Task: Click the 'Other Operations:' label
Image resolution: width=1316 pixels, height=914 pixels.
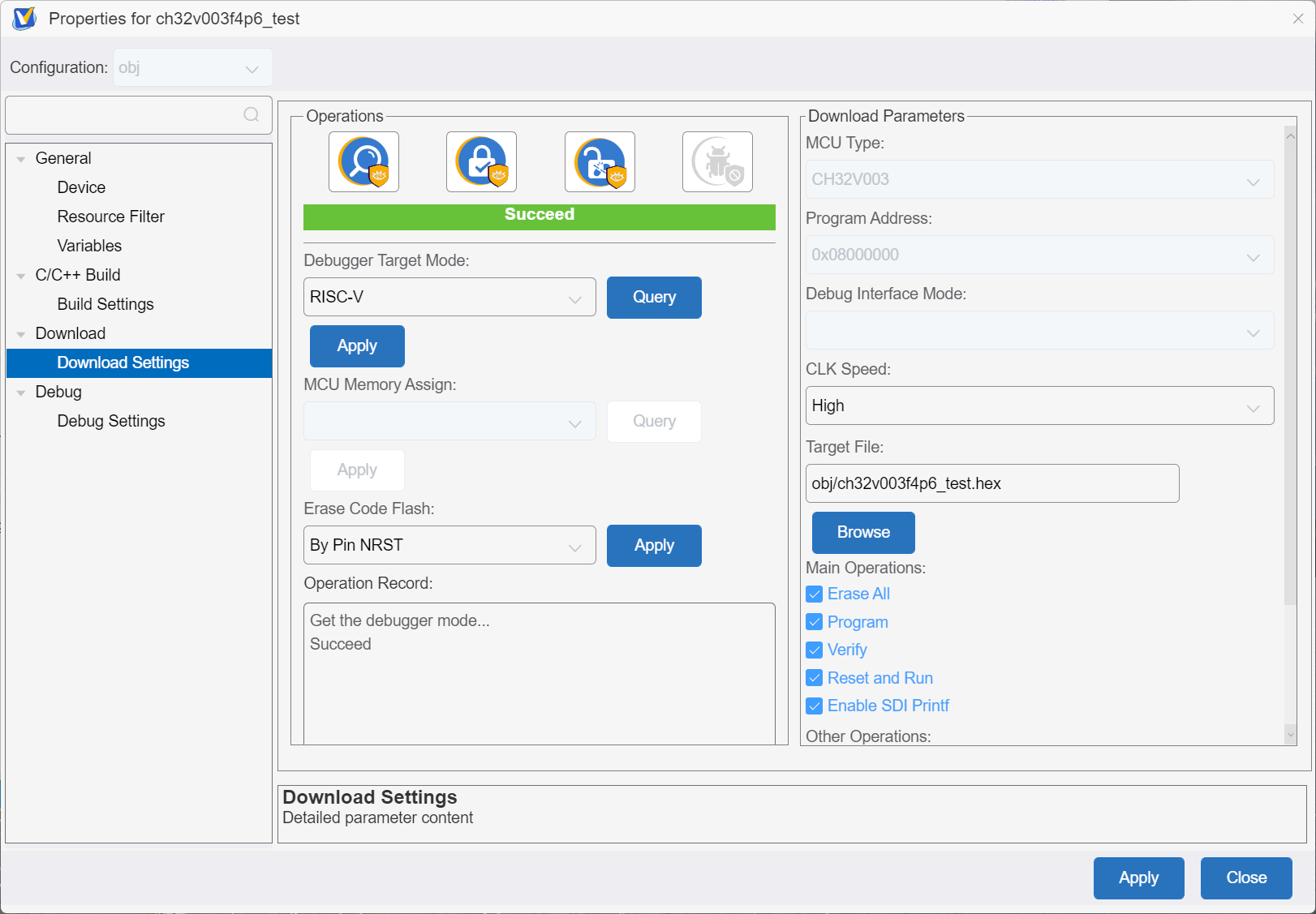Action: click(x=868, y=736)
